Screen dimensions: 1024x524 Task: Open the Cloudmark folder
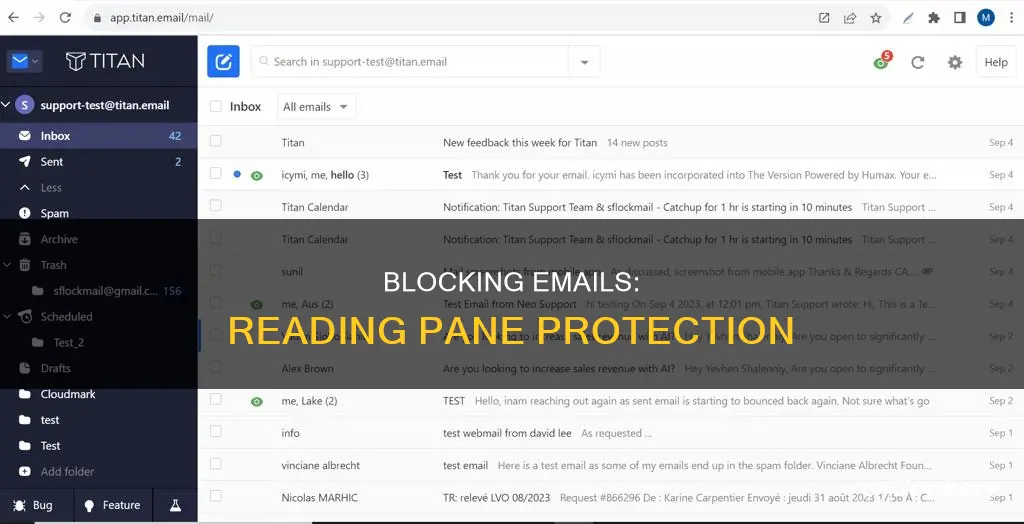[99, 394]
